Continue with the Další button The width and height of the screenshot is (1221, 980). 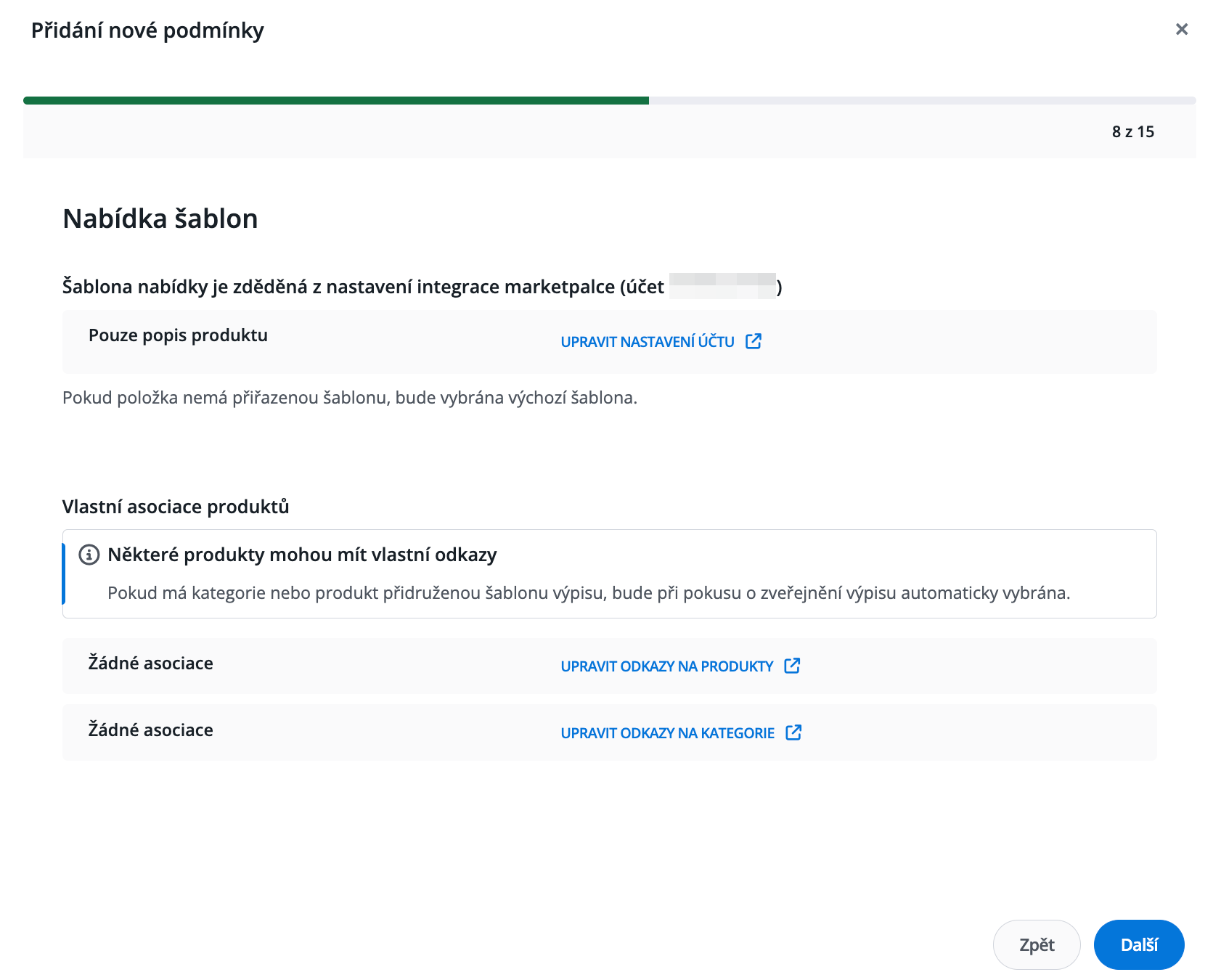click(x=1138, y=944)
